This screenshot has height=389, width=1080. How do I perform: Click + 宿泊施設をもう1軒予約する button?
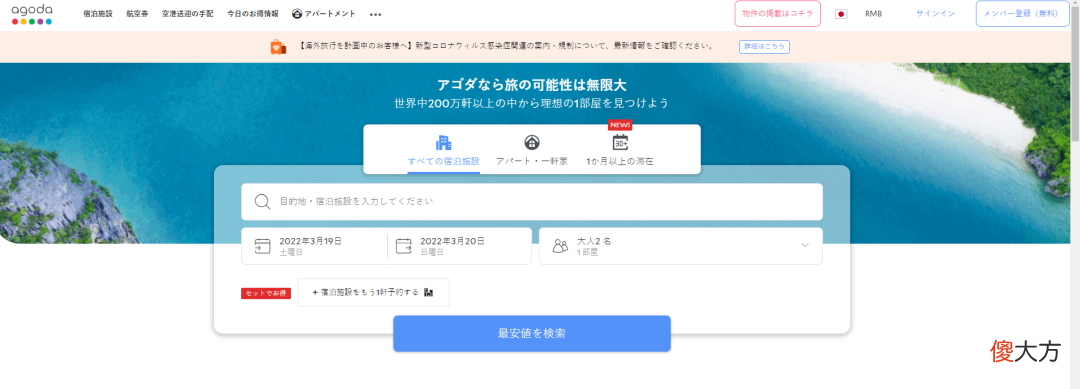pos(373,292)
